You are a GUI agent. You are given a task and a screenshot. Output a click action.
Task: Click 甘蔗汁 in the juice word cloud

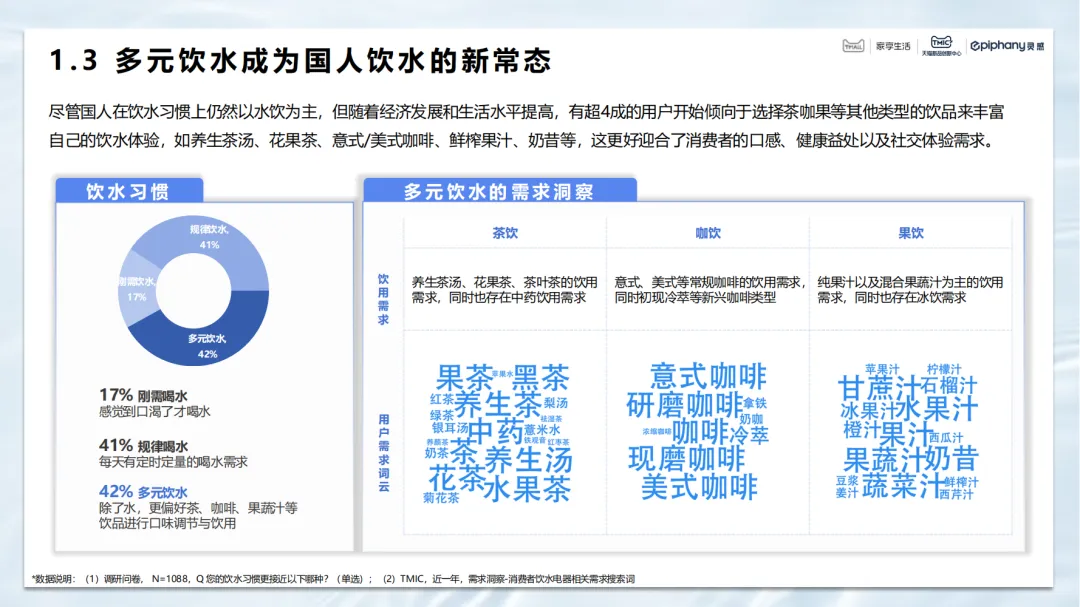878,387
